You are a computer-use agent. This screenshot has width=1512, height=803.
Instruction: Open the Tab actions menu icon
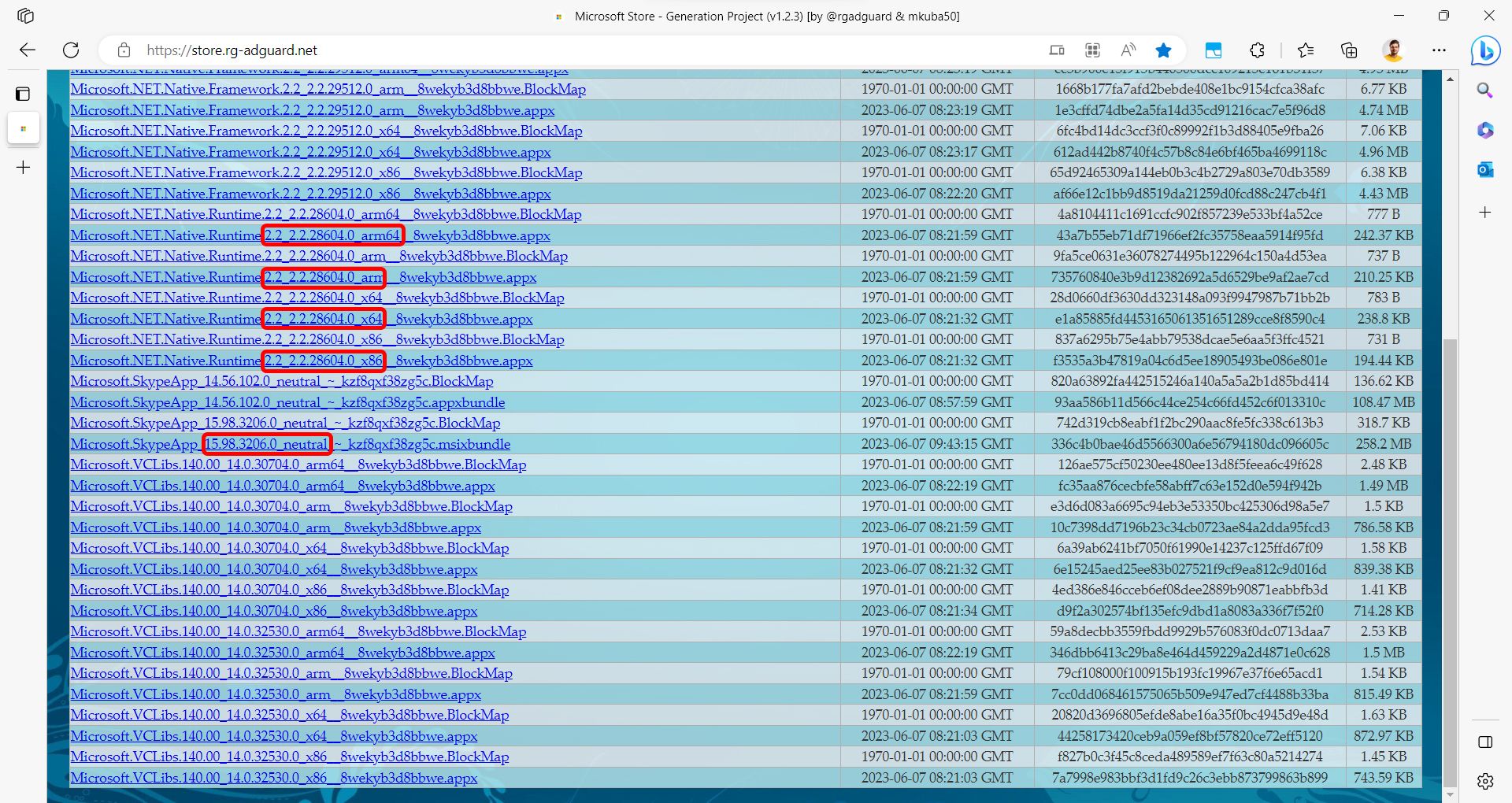[x=23, y=94]
